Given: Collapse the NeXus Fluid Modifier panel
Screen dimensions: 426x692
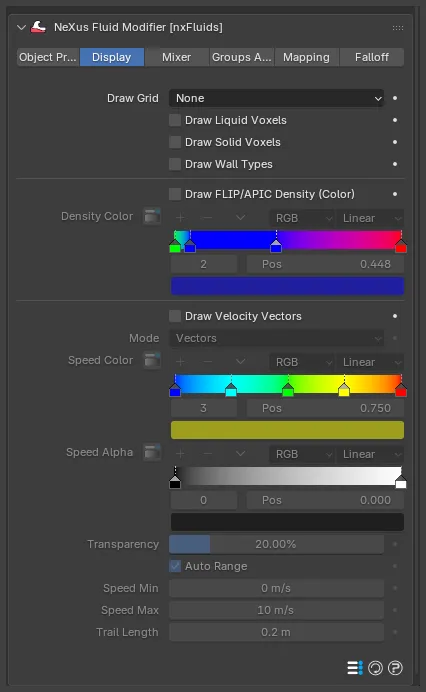Looking at the screenshot, I should click(x=21, y=27).
